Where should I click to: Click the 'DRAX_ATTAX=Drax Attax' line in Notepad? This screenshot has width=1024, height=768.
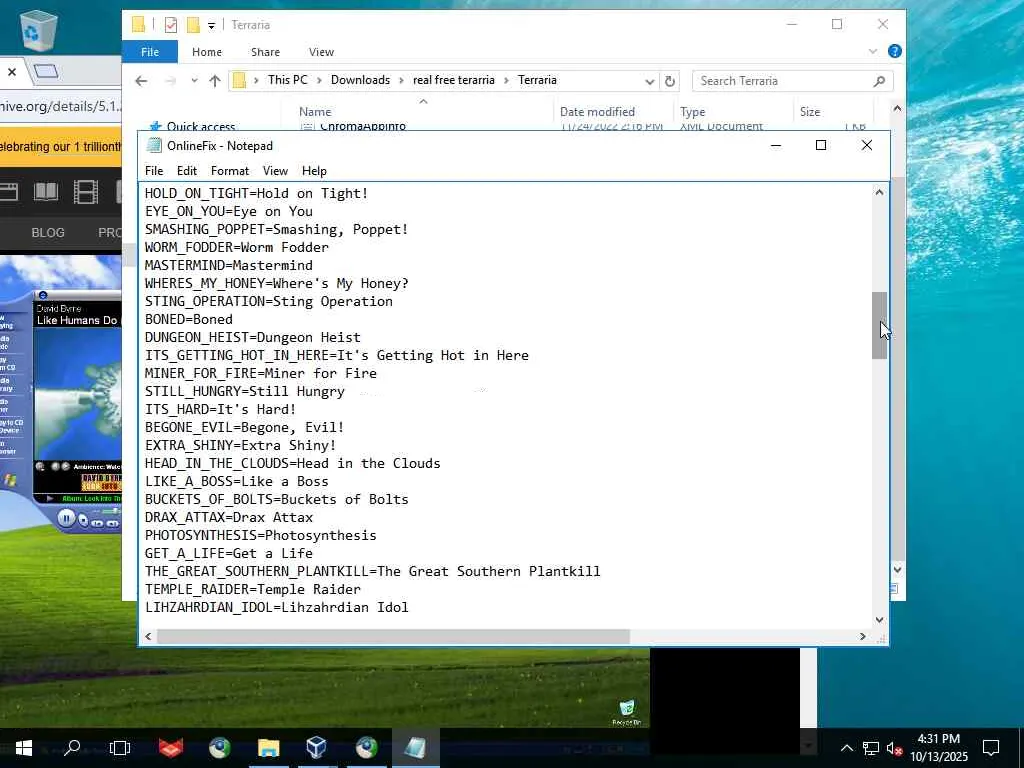[x=229, y=517]
